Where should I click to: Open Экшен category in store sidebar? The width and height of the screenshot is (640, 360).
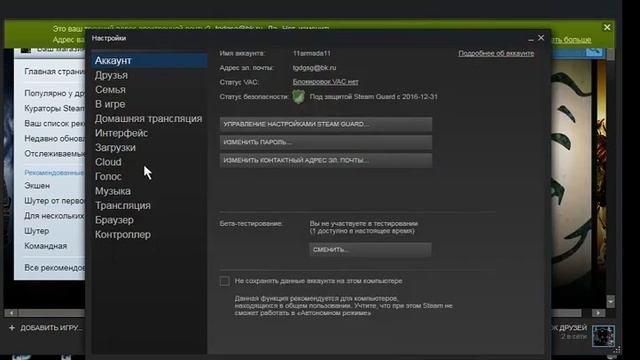tap(37, 186)
